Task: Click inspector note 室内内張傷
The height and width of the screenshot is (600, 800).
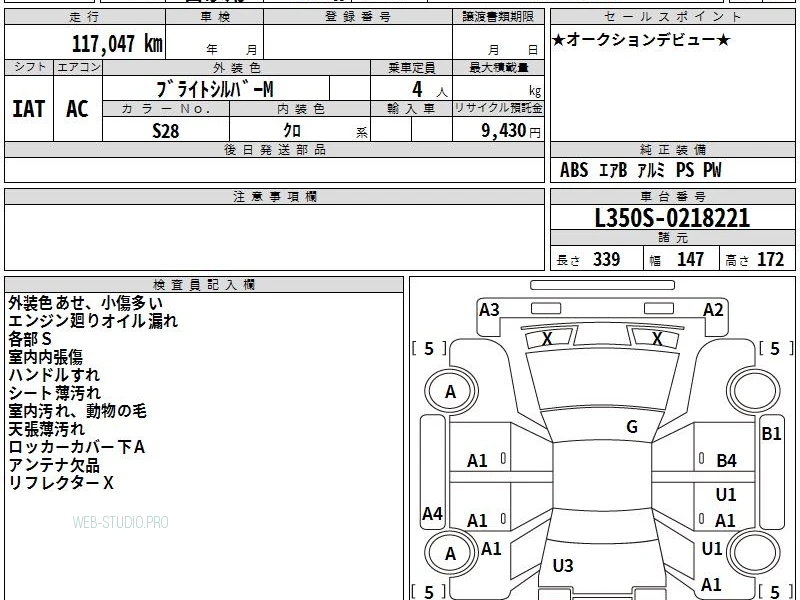Action: (45, 357)
